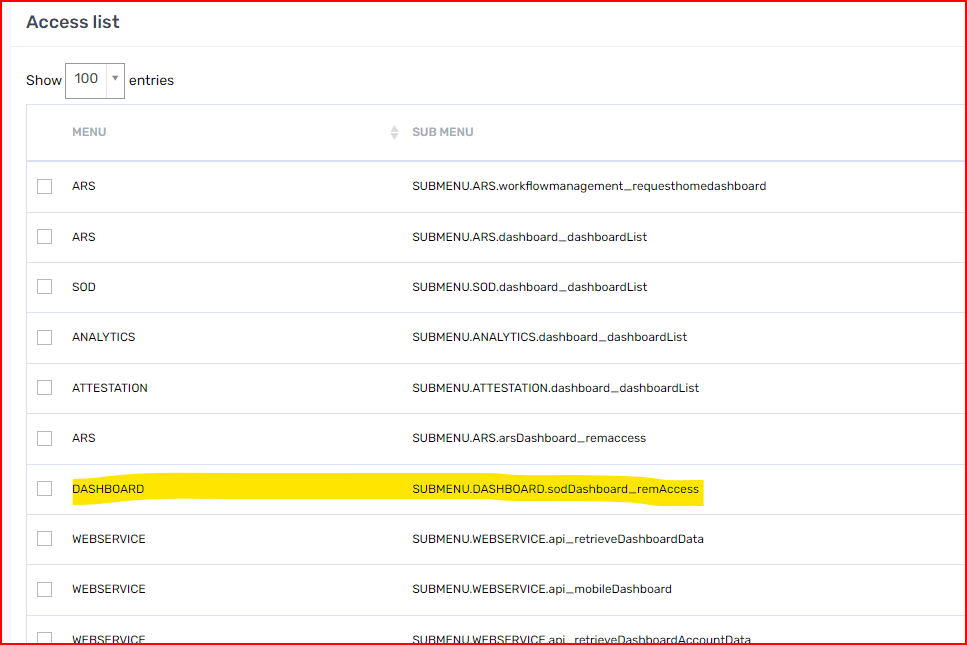Screen dimensions: 967x645
Task: Click the SUB MENU column header
Action: tap(442, 131)
